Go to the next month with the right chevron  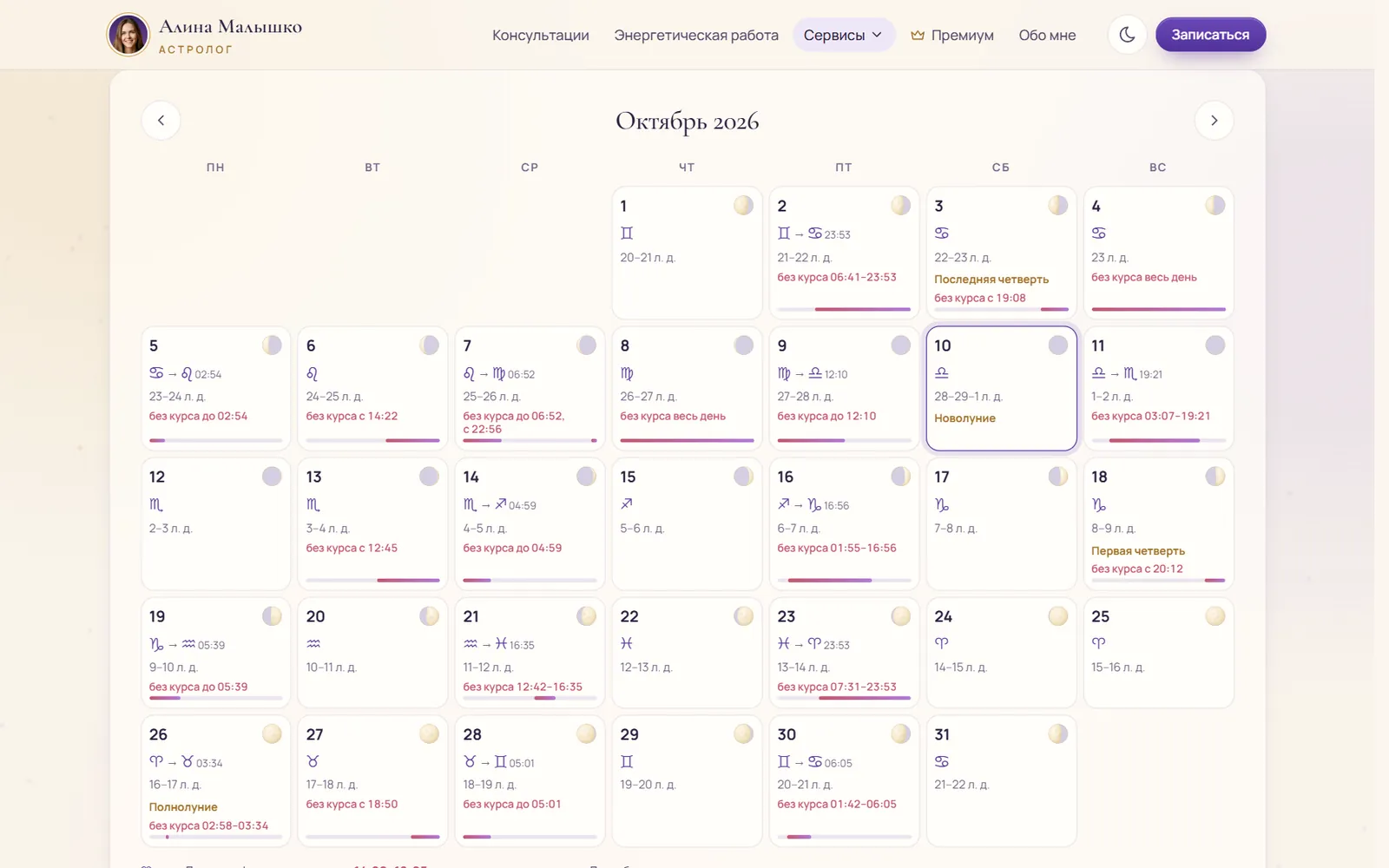(1214, 121)
